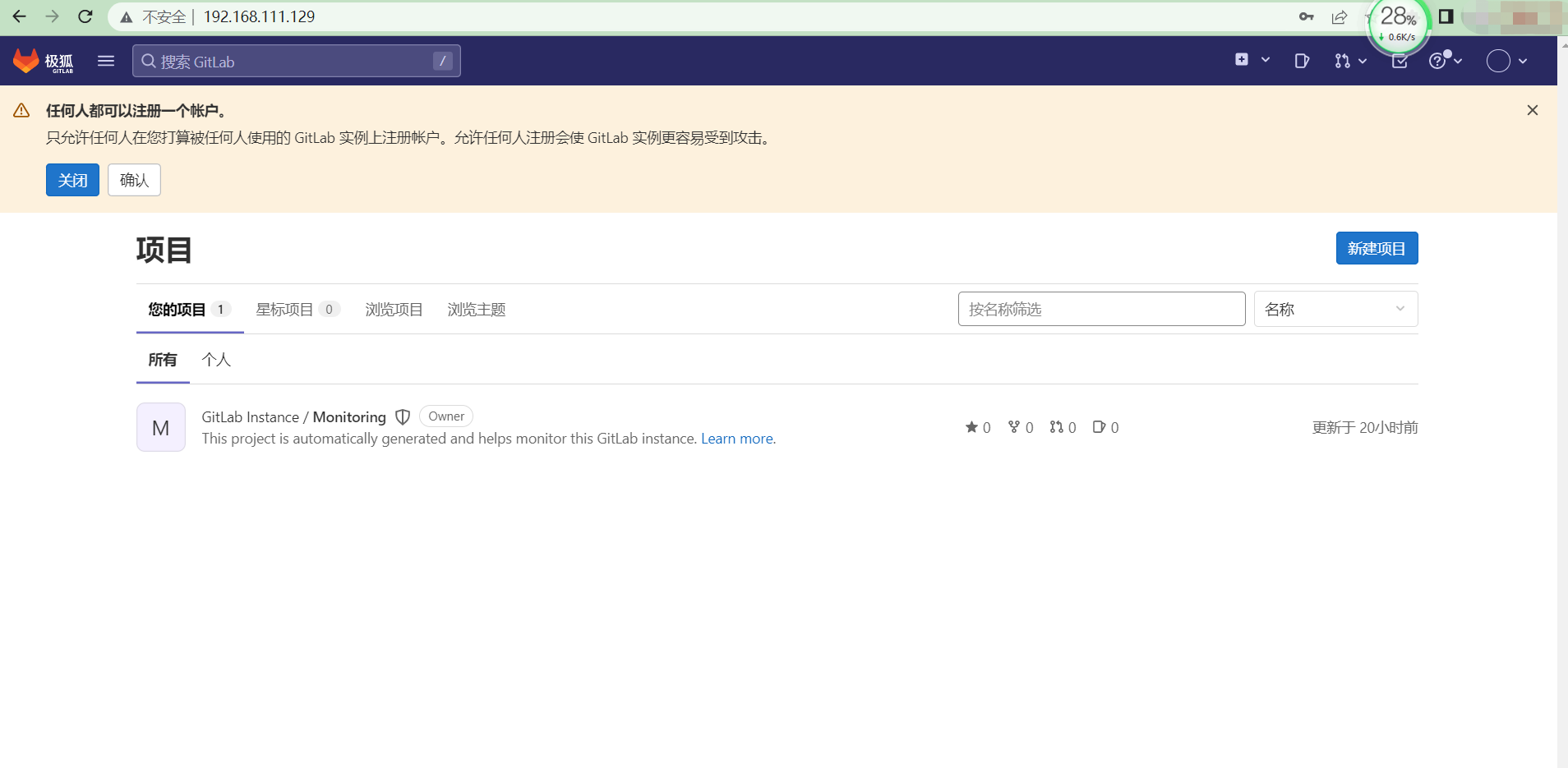Click the not-secure warning triangle in address bar
This screenshot has width=1568, height=768.
[x=127, y=17]
